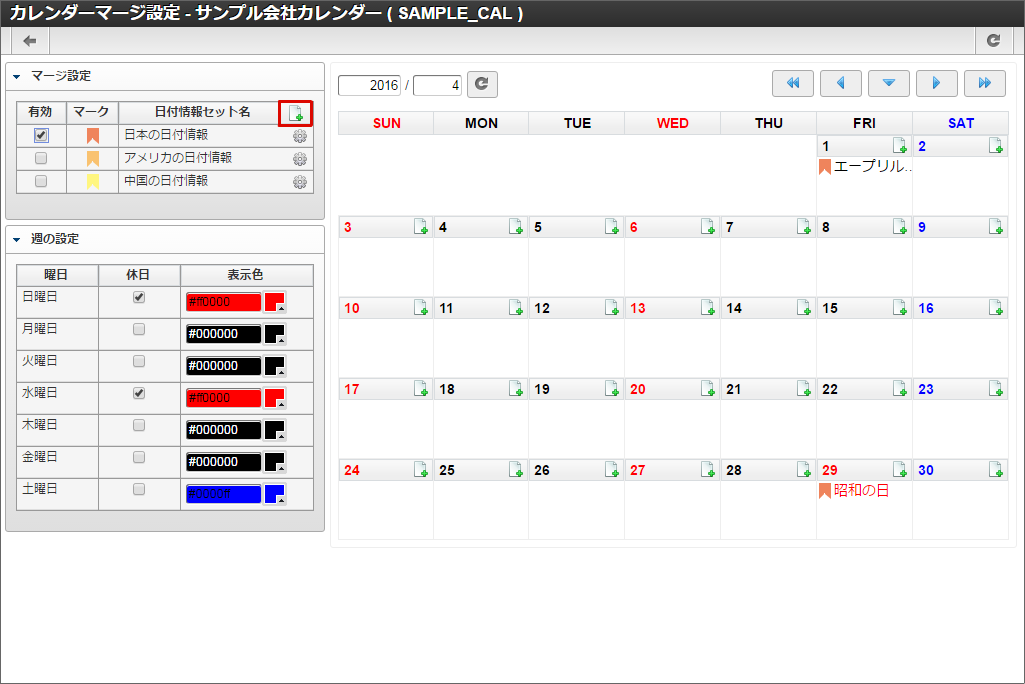Click the back arrow toolbar button

coord(30,41)
